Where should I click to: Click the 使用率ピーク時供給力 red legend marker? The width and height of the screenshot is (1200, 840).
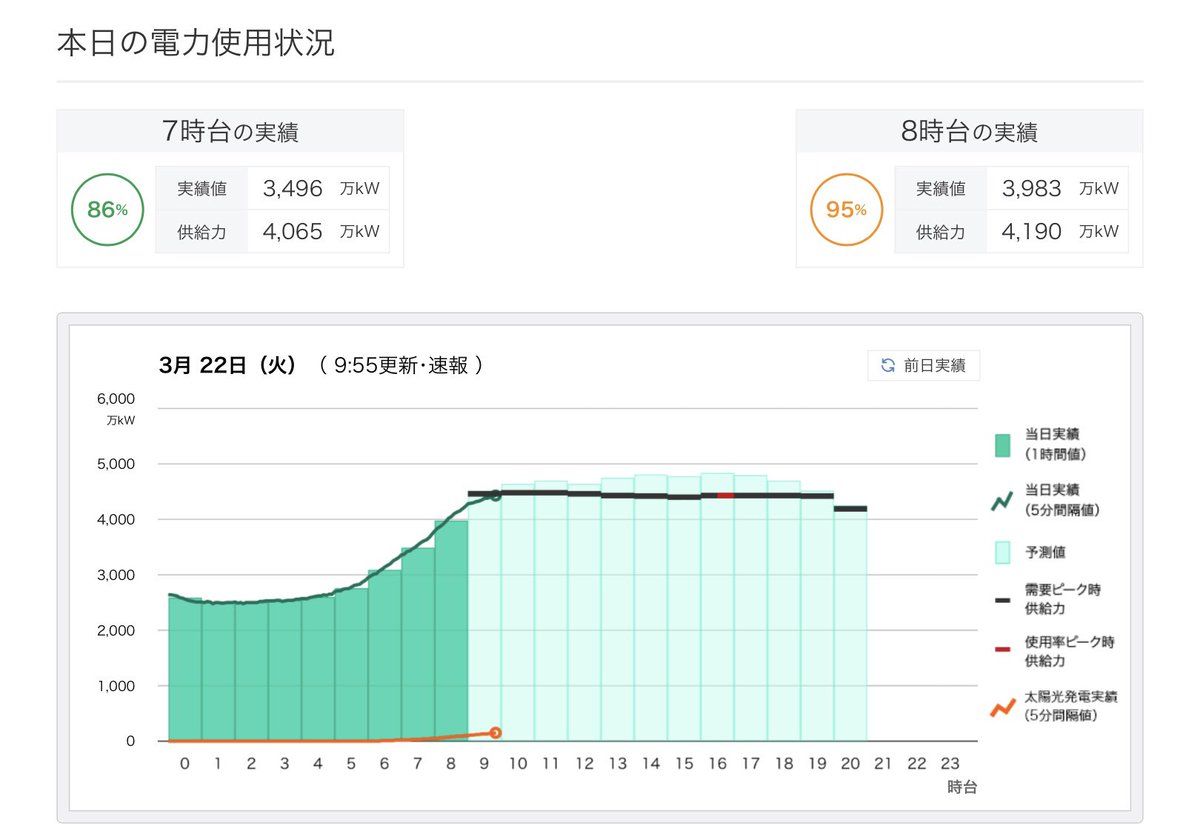pos(1003,650)
